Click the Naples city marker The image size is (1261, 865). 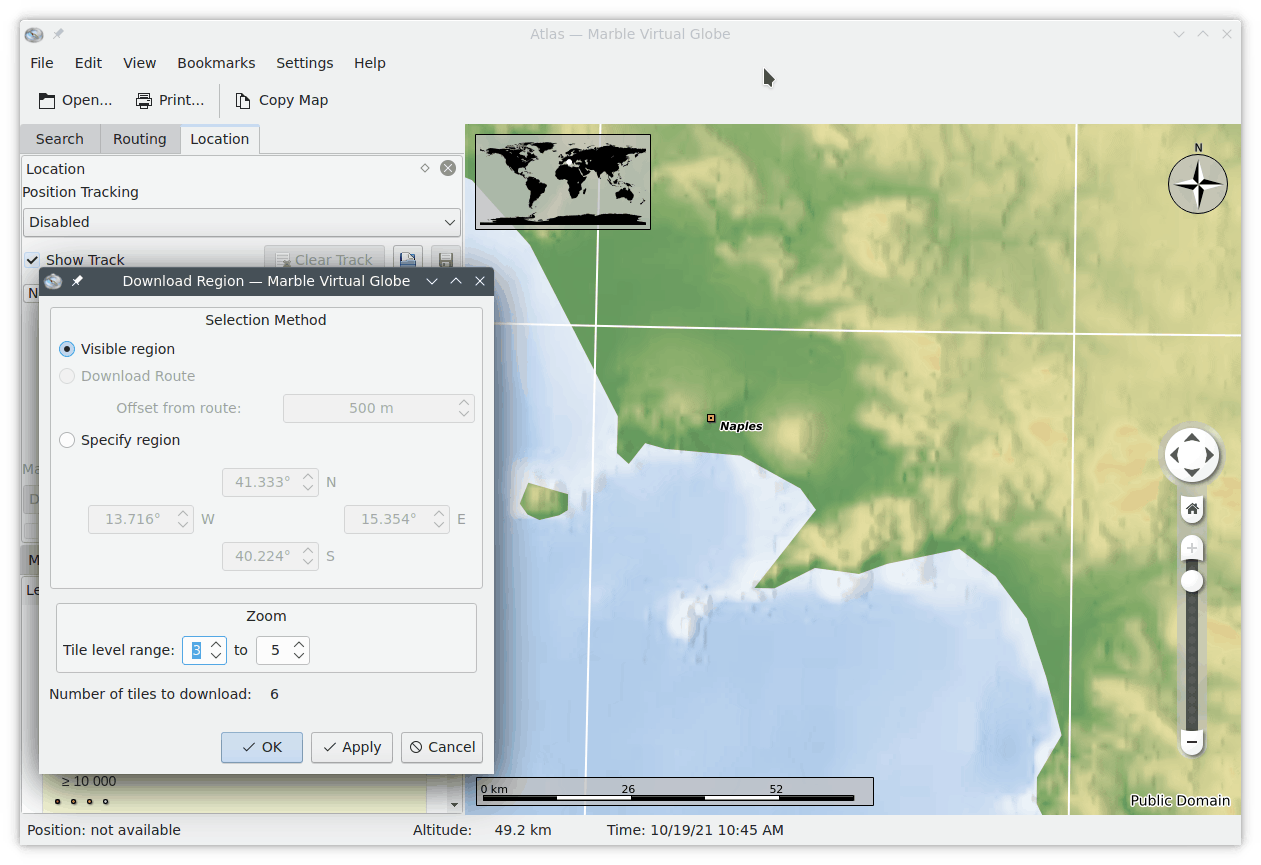click(711, 418)
